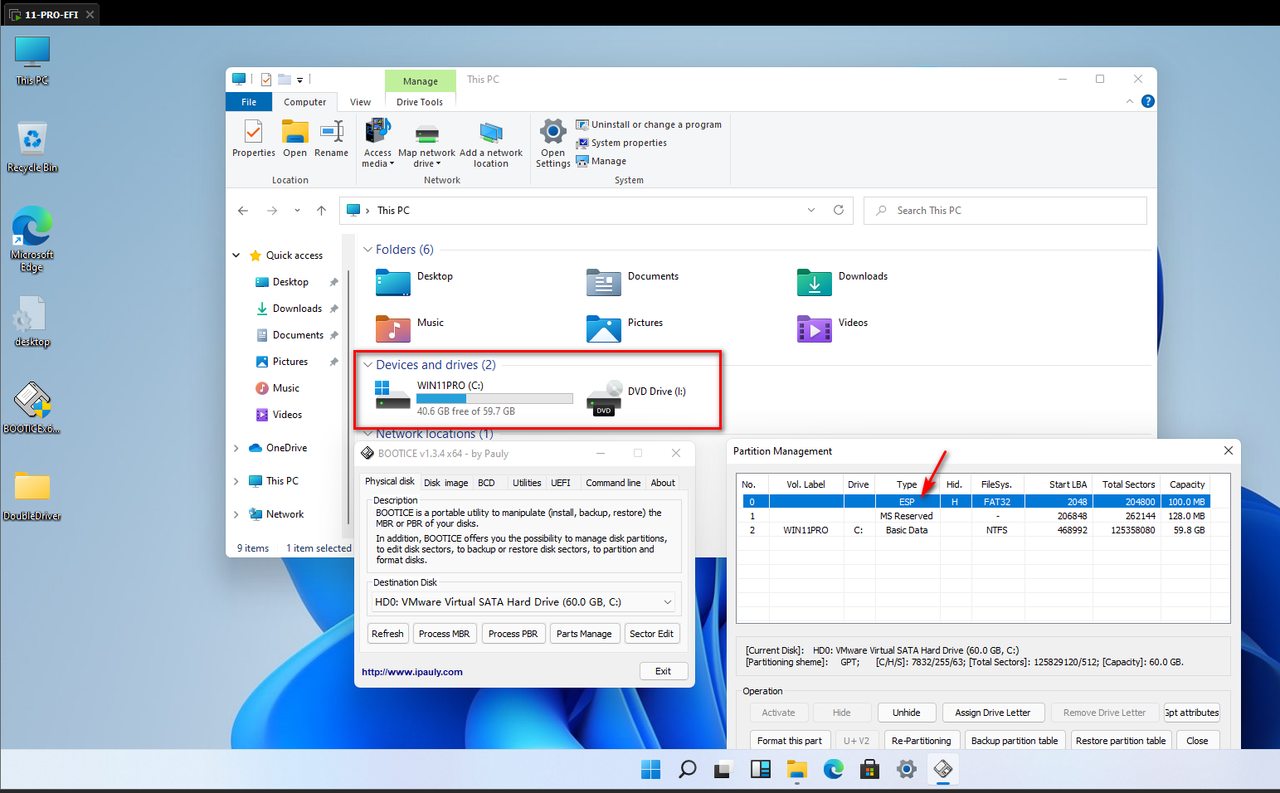Open the File tab in Explorer
1280x793 pixels.
pyautogui.click(x=249, y=102)
